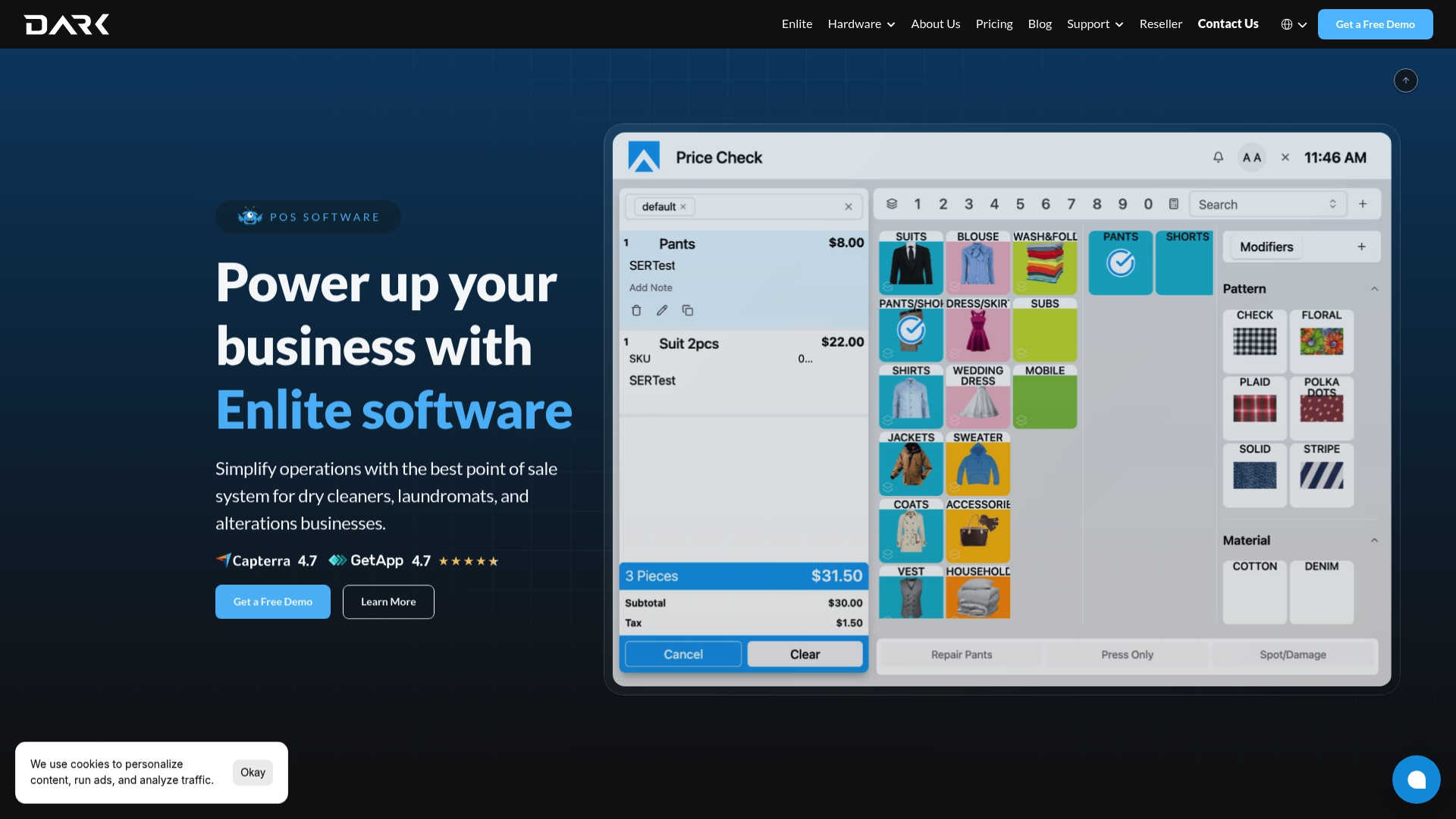The width and height of the screenshot is (1456, 819).
Task: Click the DARK logo in header
Action: click(67, 24)
